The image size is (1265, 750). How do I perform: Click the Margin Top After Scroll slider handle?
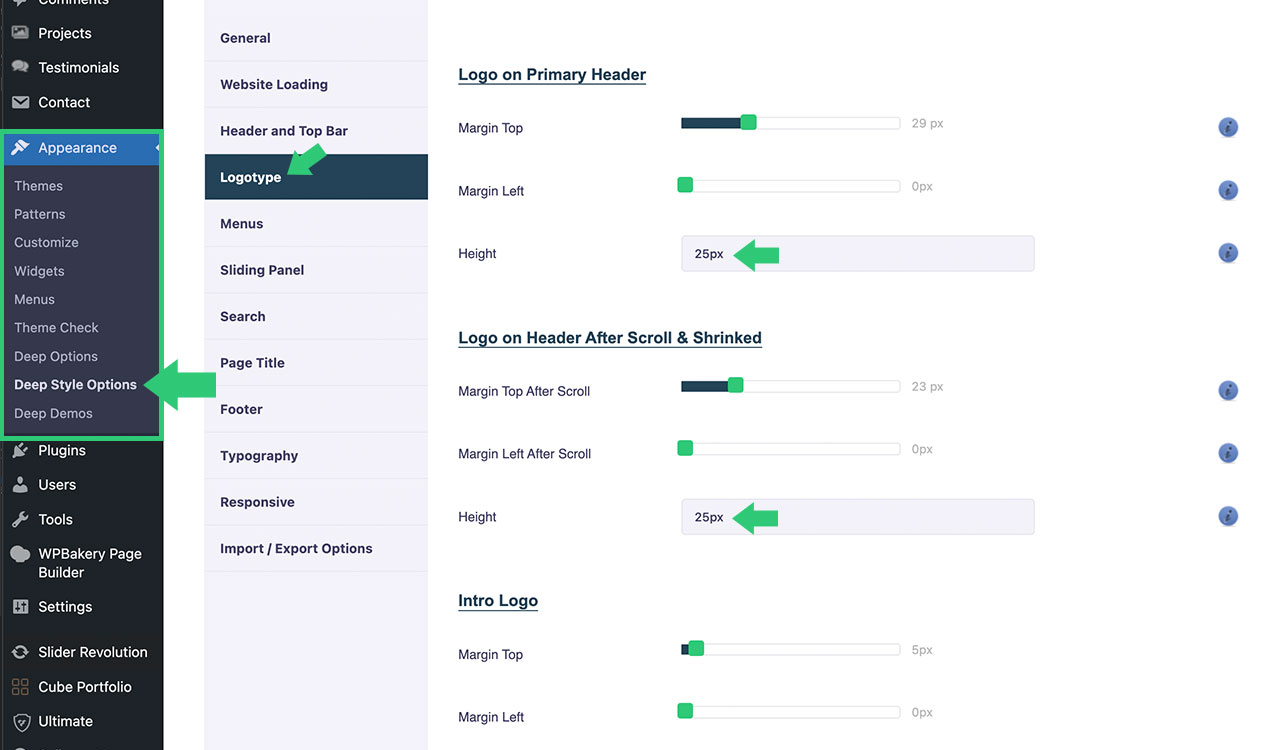735,385
